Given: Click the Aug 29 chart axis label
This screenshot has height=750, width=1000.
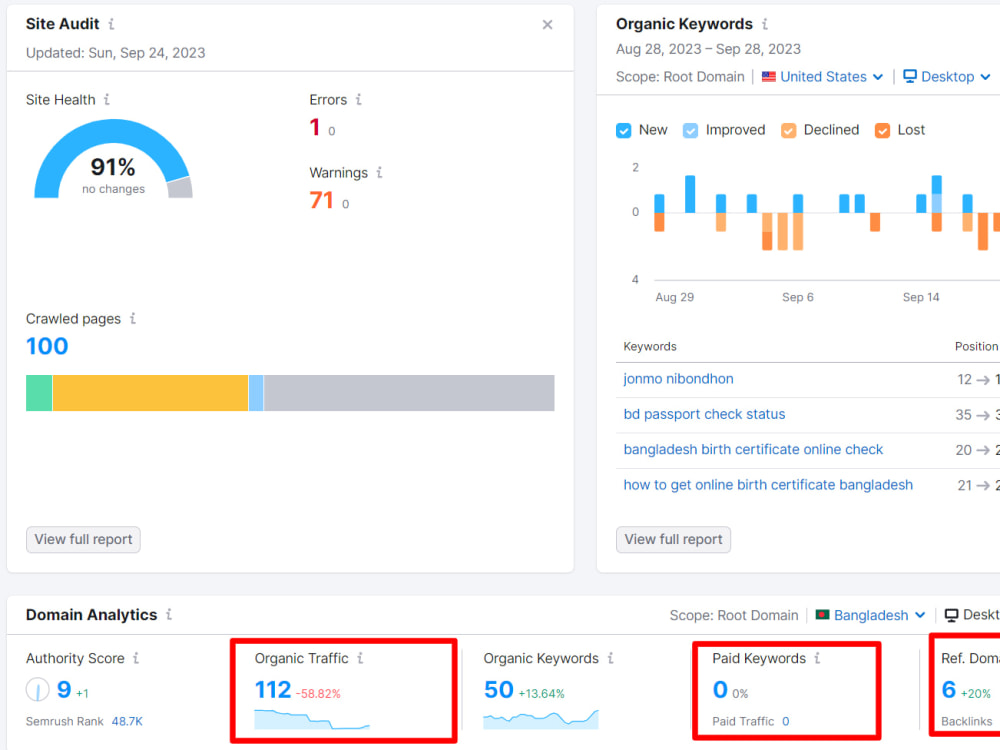Looking at the screenshot, I should [674, 297].
